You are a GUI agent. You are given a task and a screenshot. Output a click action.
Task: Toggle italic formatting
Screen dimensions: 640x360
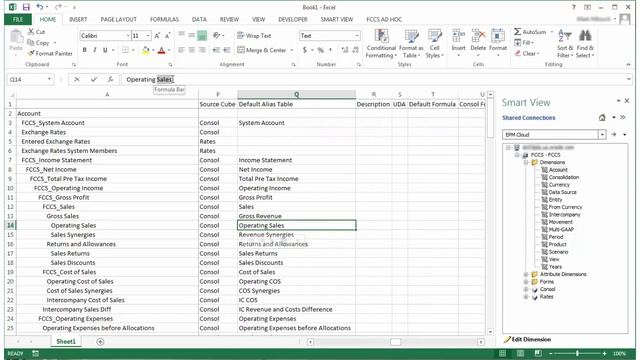point(95,50)
